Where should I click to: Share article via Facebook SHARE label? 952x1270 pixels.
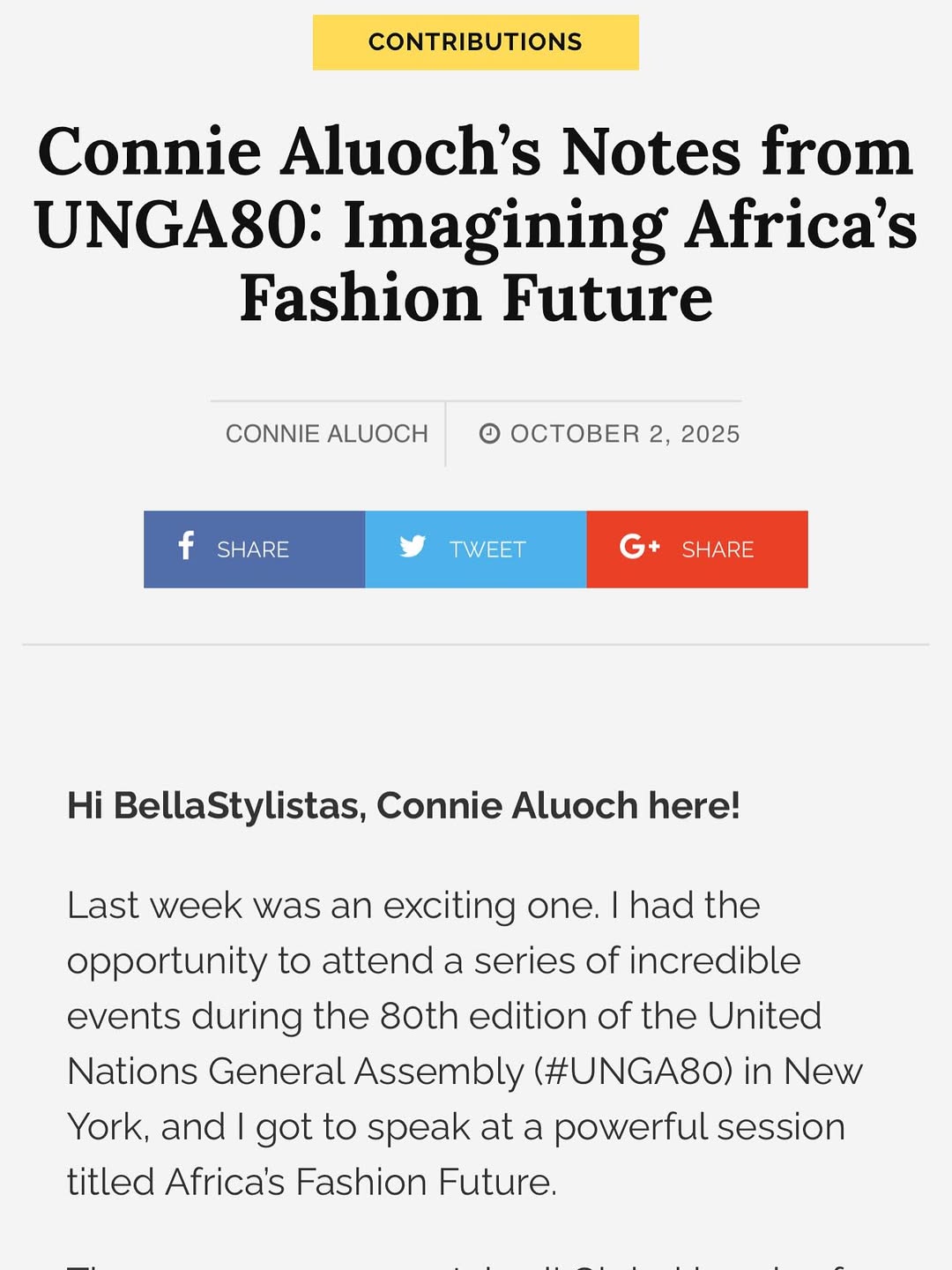[x=253, y=549]
